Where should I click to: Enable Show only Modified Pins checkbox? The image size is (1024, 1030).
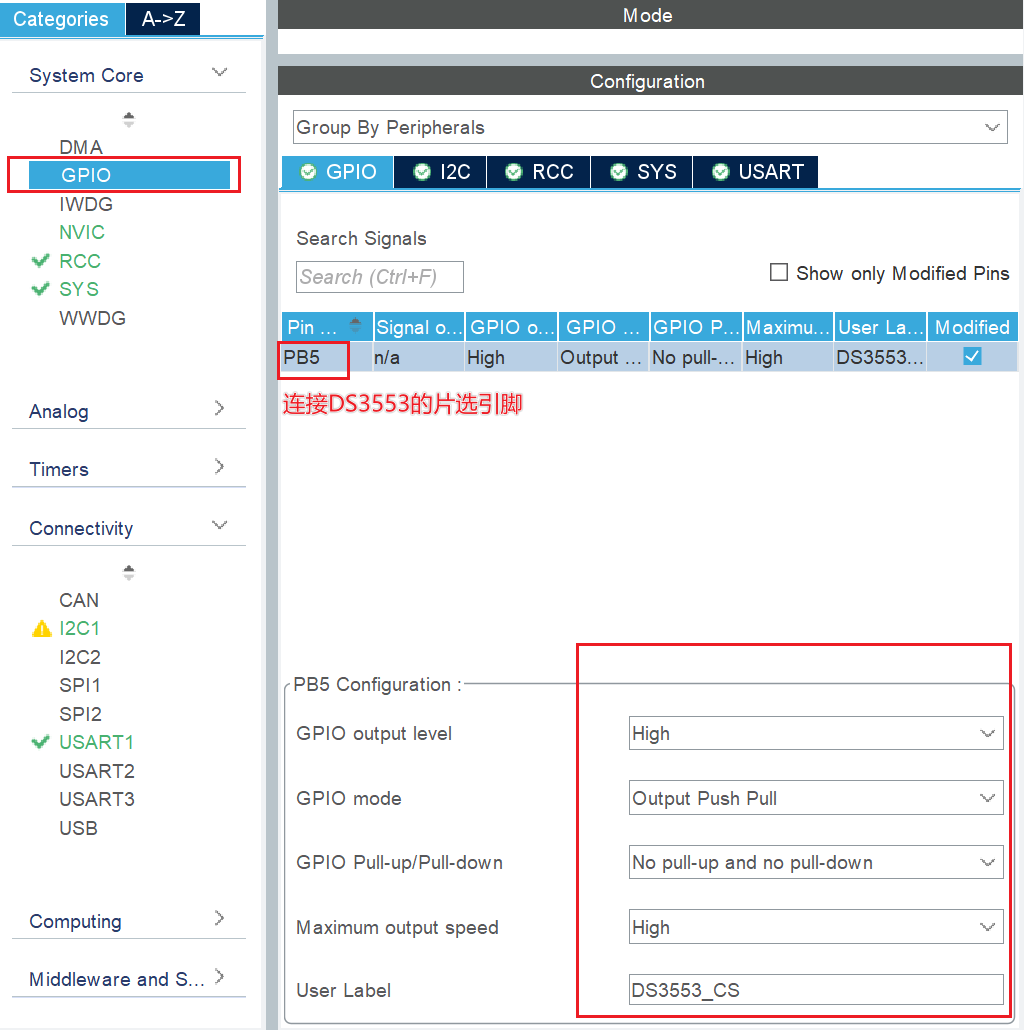coord(779,273)
